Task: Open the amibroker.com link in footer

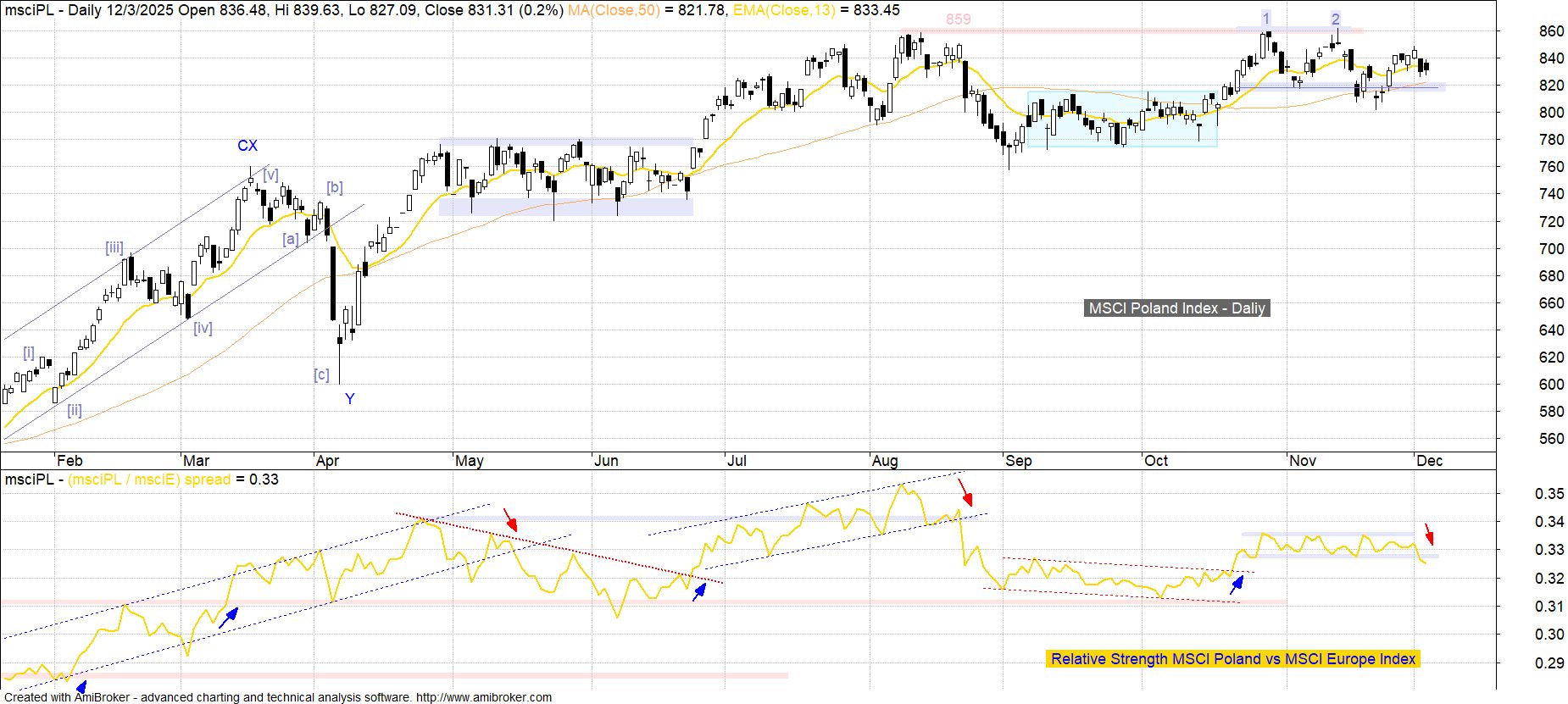Action: click(x=483, y=697)
